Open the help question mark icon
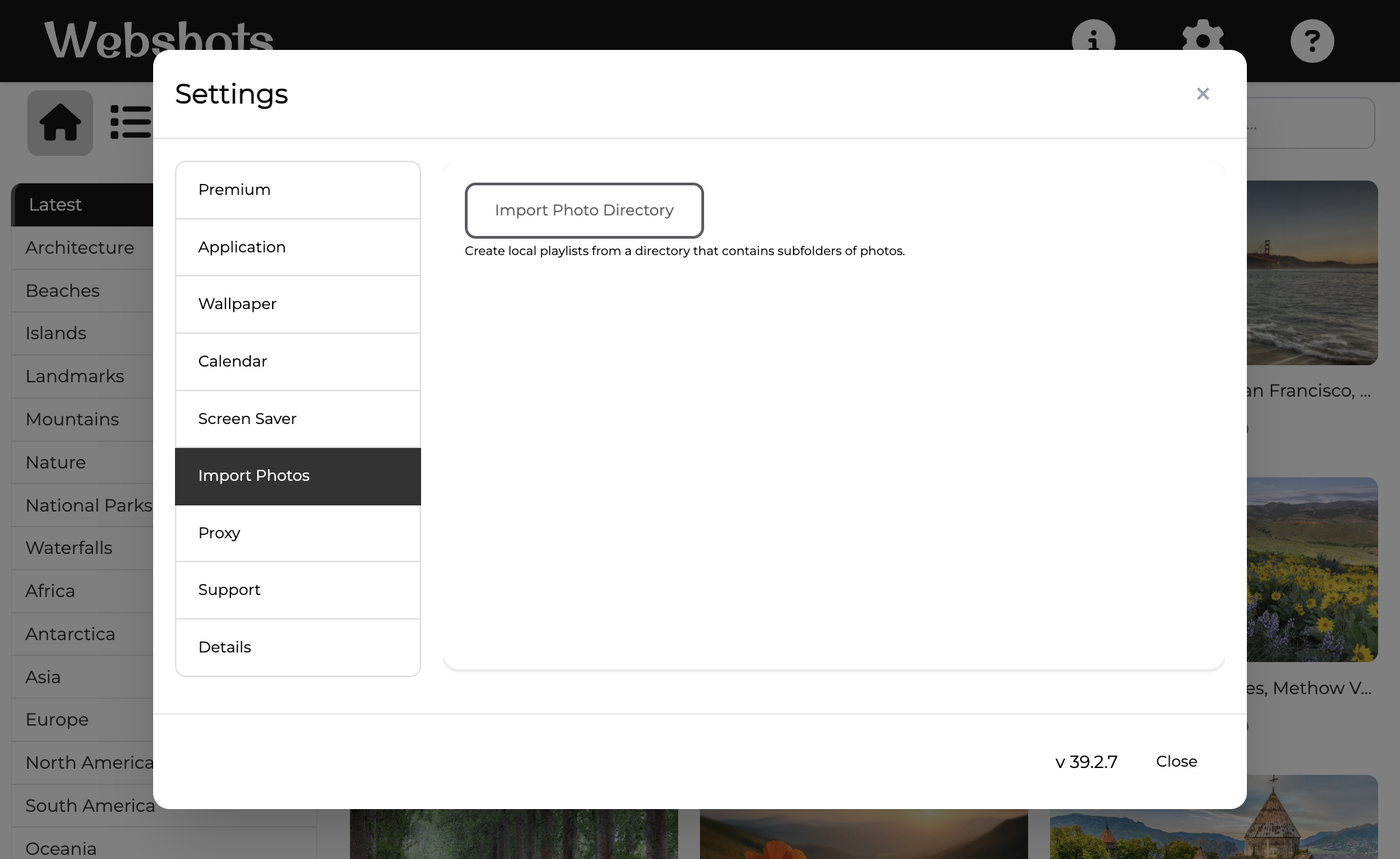The height and width of the screenshot is (859, 1400). tap(1312, 41)
